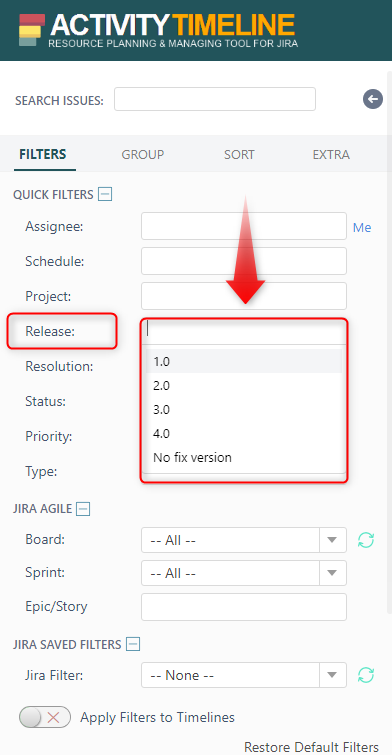Switch to the Group tab
Screen dimensions: 392x755
(x=143, y=155)
